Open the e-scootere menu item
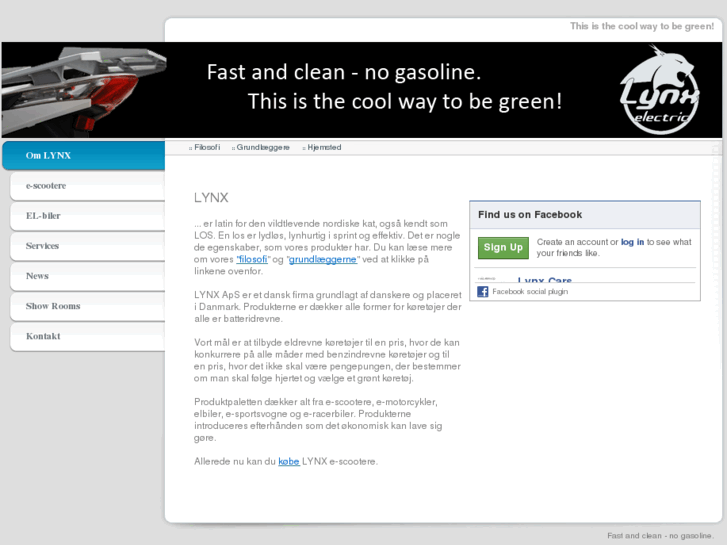The width and height of the screenshot is (727, 545). (x=88, y=186)
